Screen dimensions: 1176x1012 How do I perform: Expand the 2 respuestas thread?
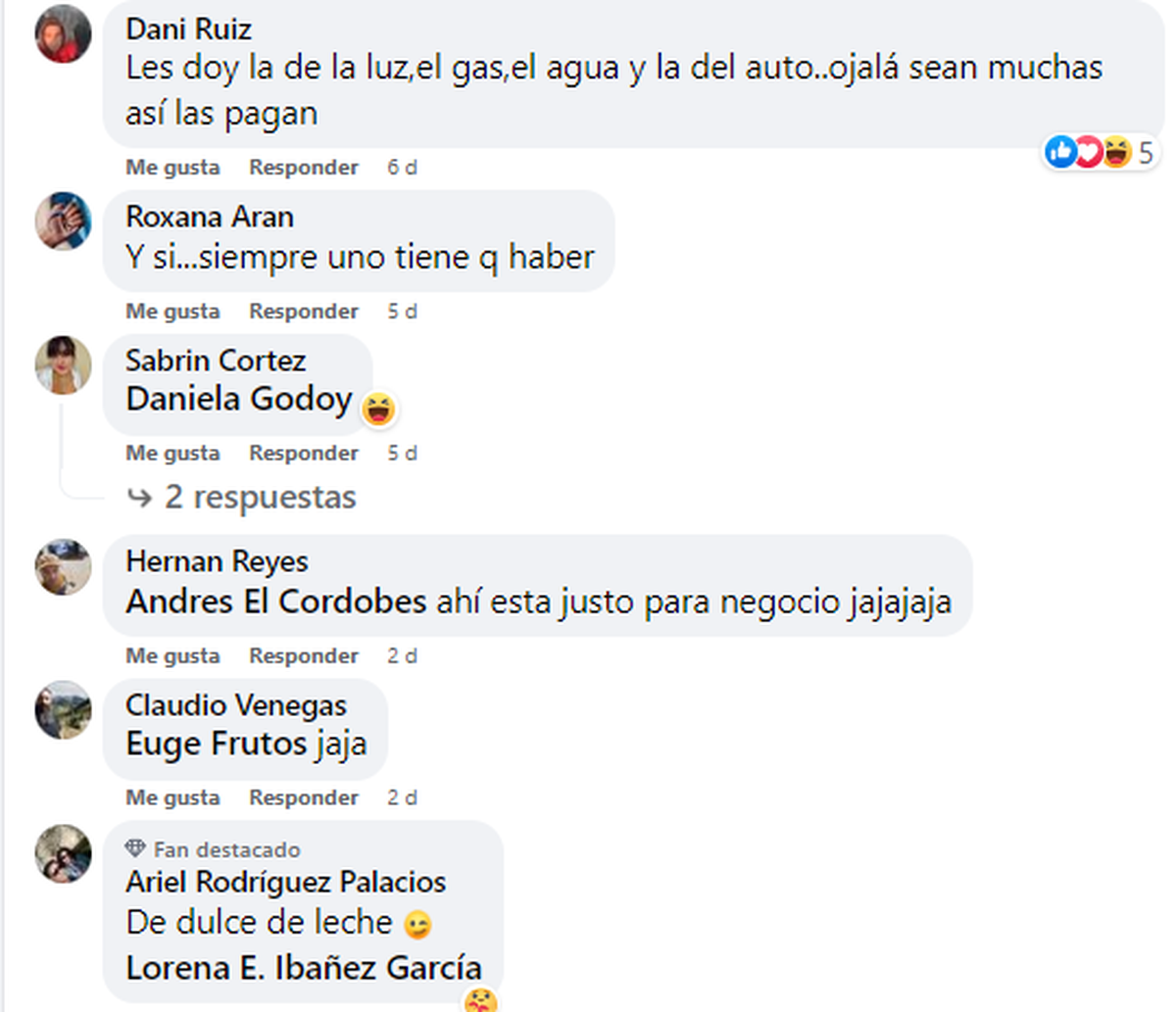(x=242, y=497)
